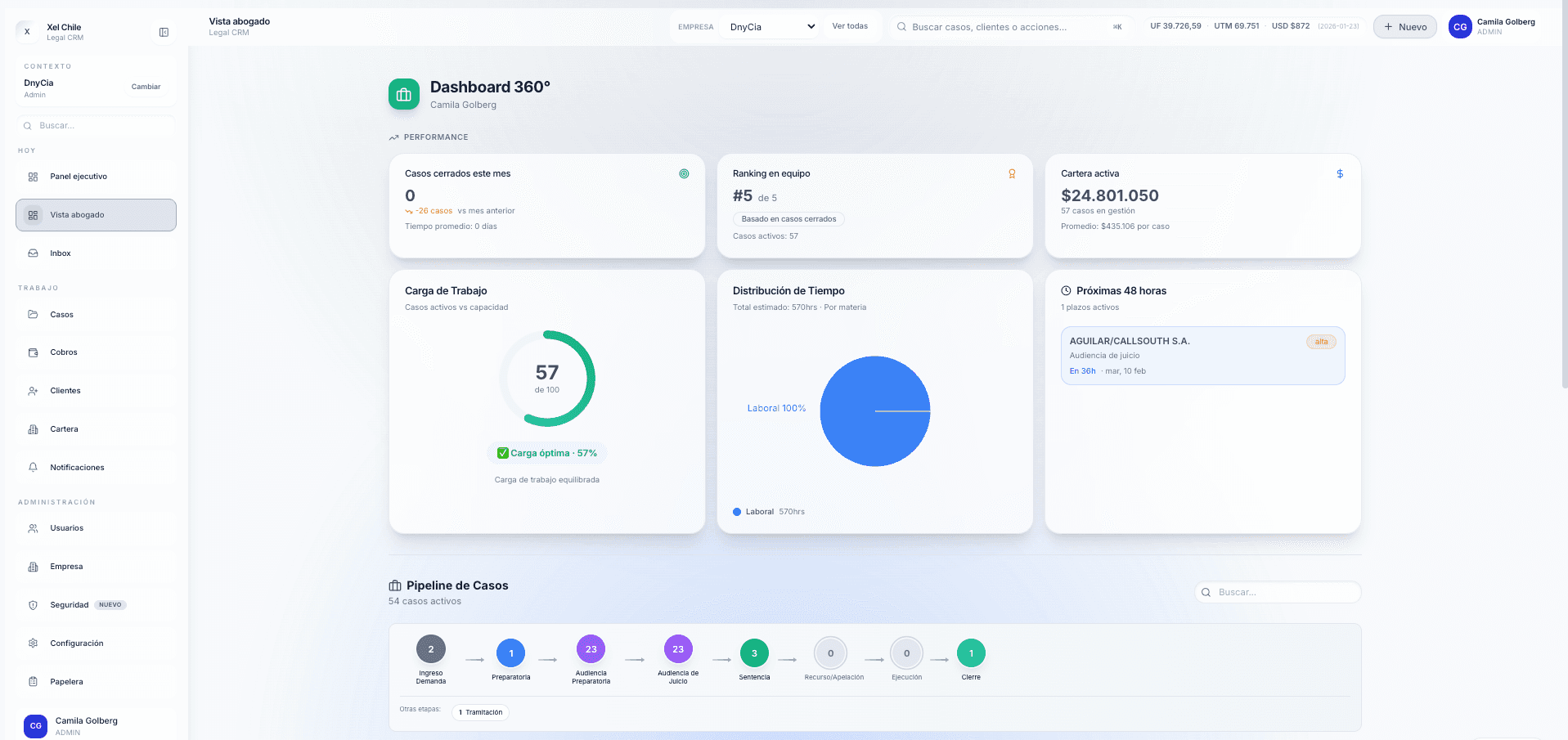Click the dollar icon on Cartera activa card
1568x740 pixels.
pyautogui.click(x=1340, y=173)
